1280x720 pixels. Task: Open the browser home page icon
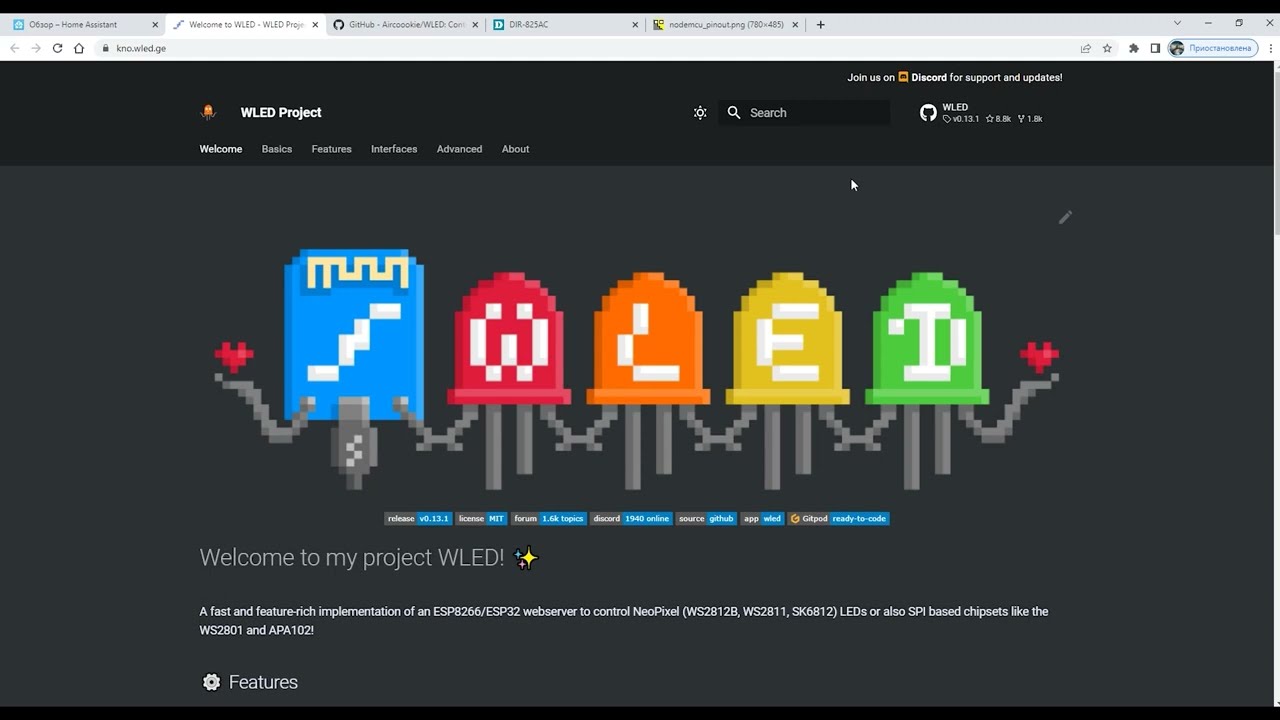point(79,48)
